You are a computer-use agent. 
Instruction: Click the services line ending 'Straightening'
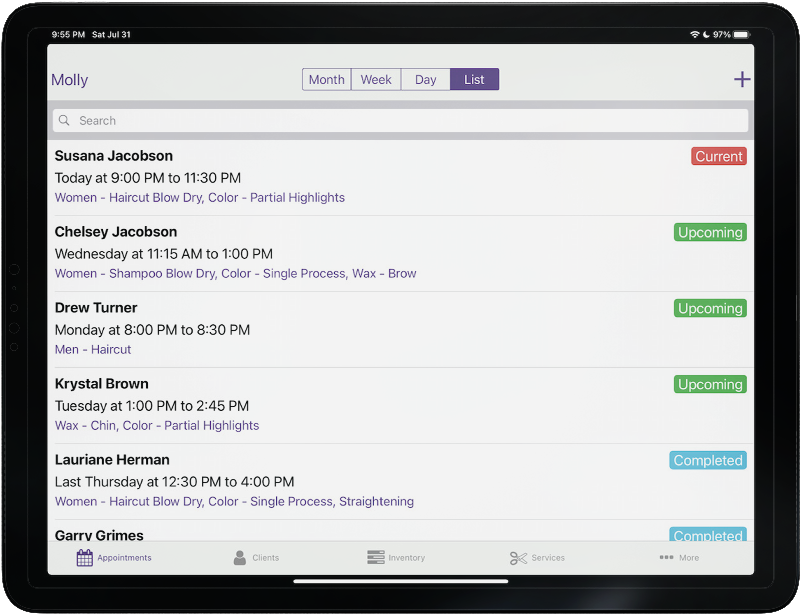(234, 502)
